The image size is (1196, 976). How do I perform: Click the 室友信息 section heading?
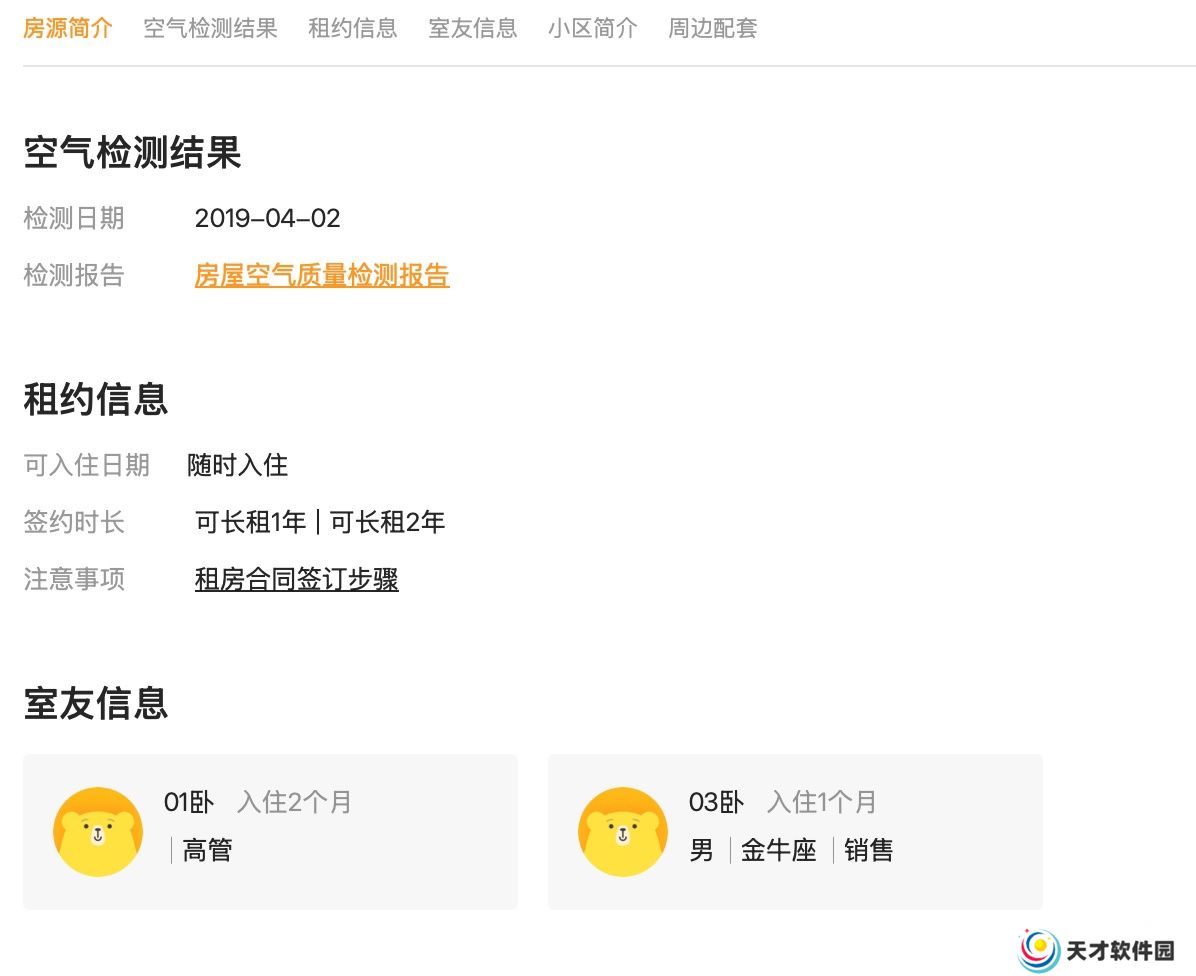click(96, 703)
